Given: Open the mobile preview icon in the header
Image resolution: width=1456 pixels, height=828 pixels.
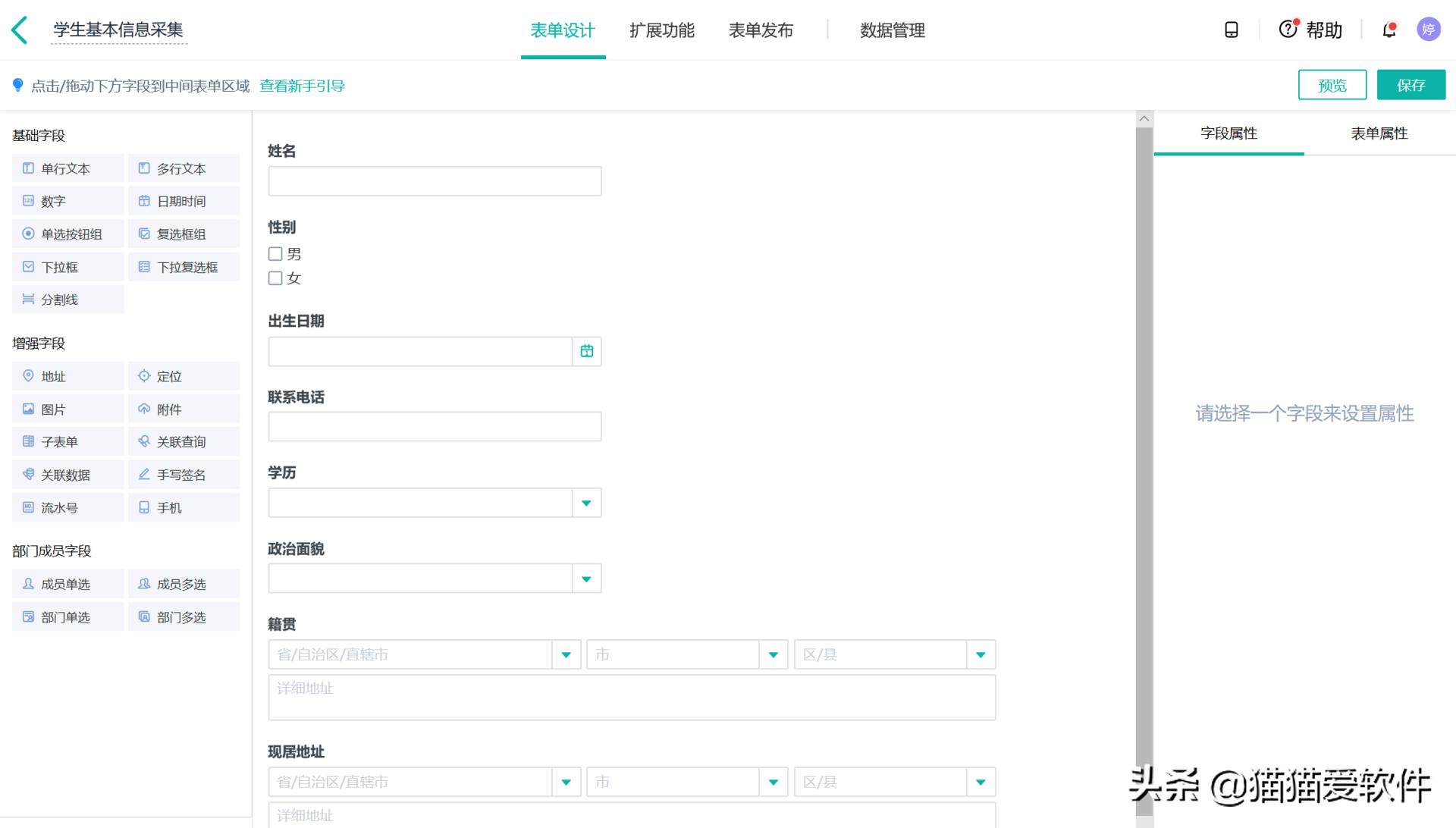Looking at the screenshot, I should point(1231,30).
